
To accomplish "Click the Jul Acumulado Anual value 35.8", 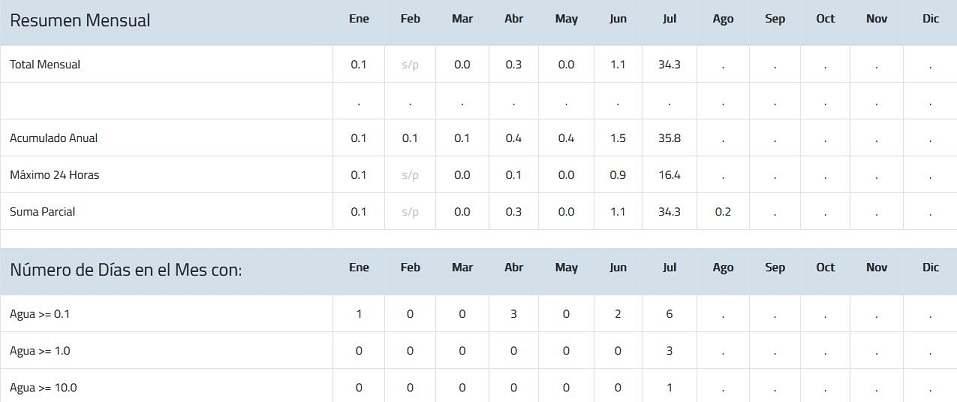I will [x=670, y=138].
